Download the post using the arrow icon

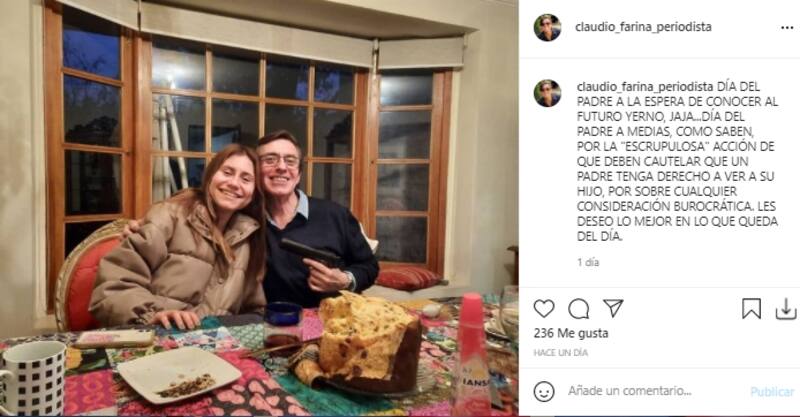[x=786, y=309]
